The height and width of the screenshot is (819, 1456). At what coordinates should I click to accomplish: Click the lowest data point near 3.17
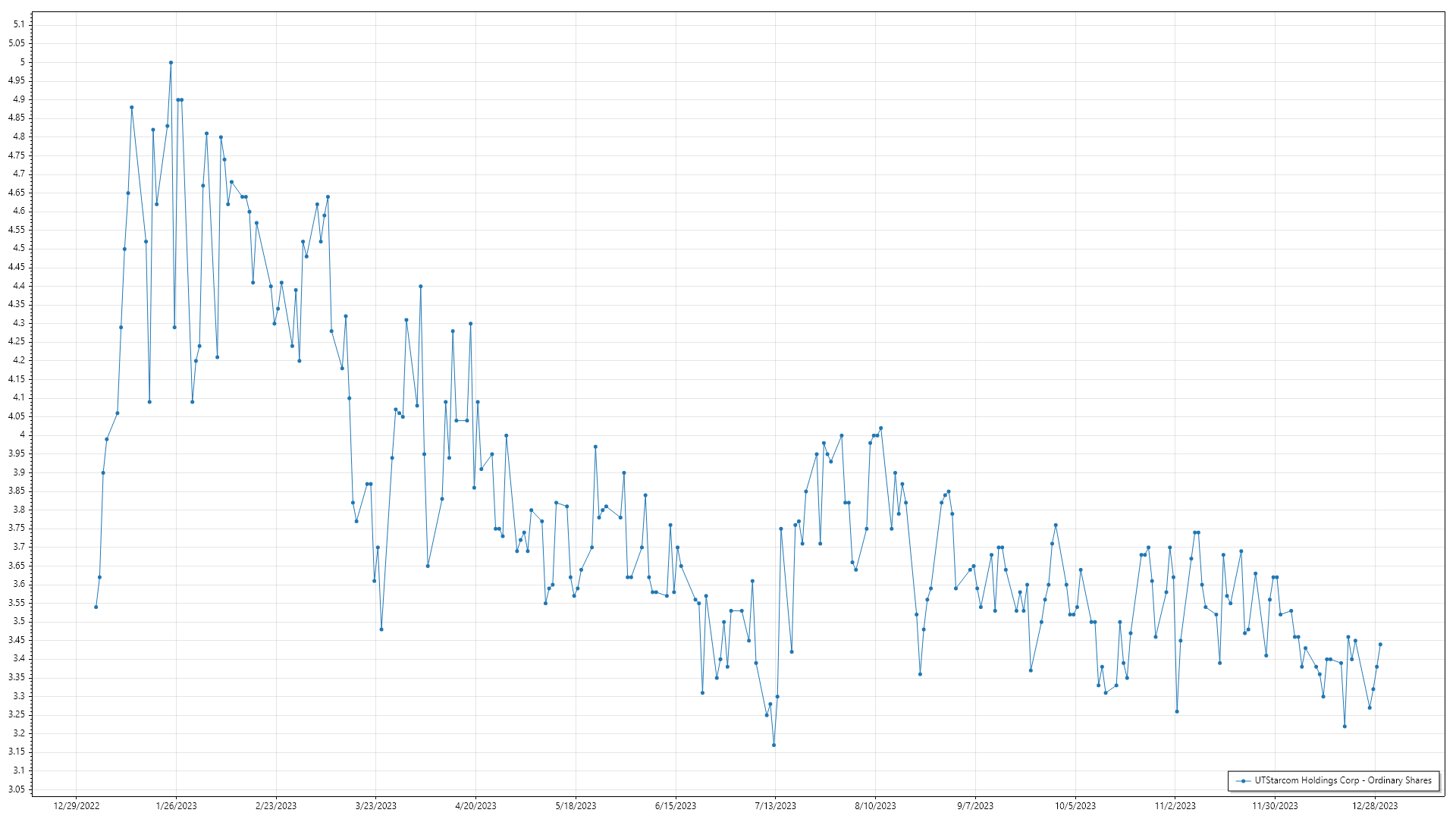[x=773, y=745]
